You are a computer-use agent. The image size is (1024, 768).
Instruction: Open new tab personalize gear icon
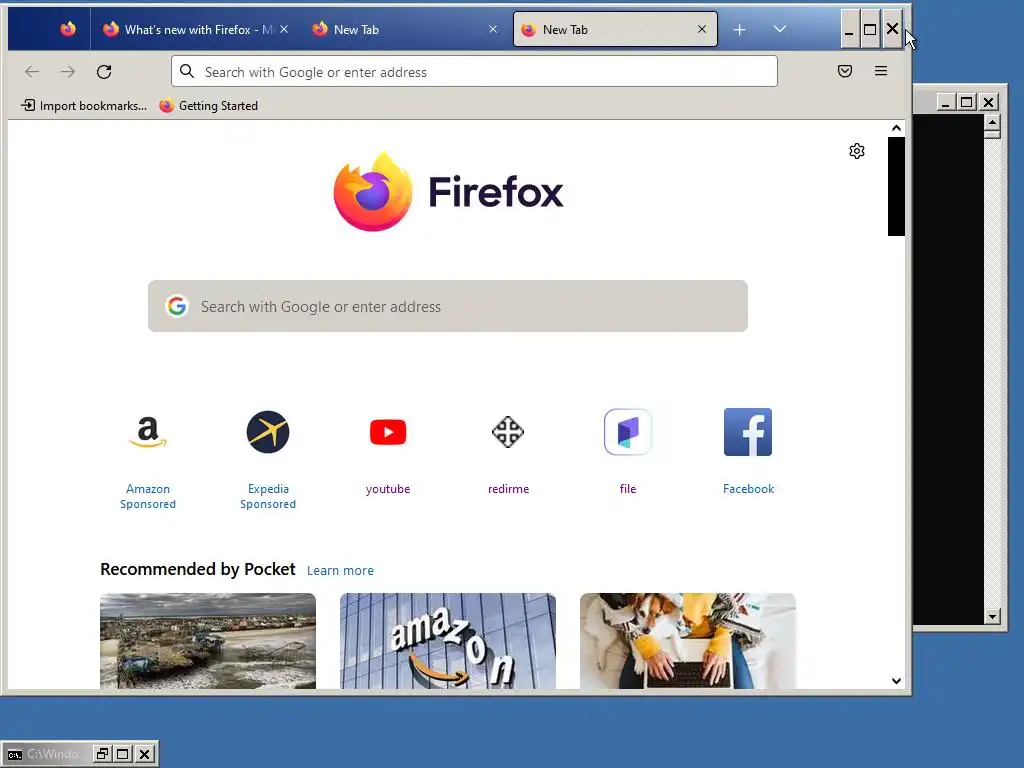[857, 152]
